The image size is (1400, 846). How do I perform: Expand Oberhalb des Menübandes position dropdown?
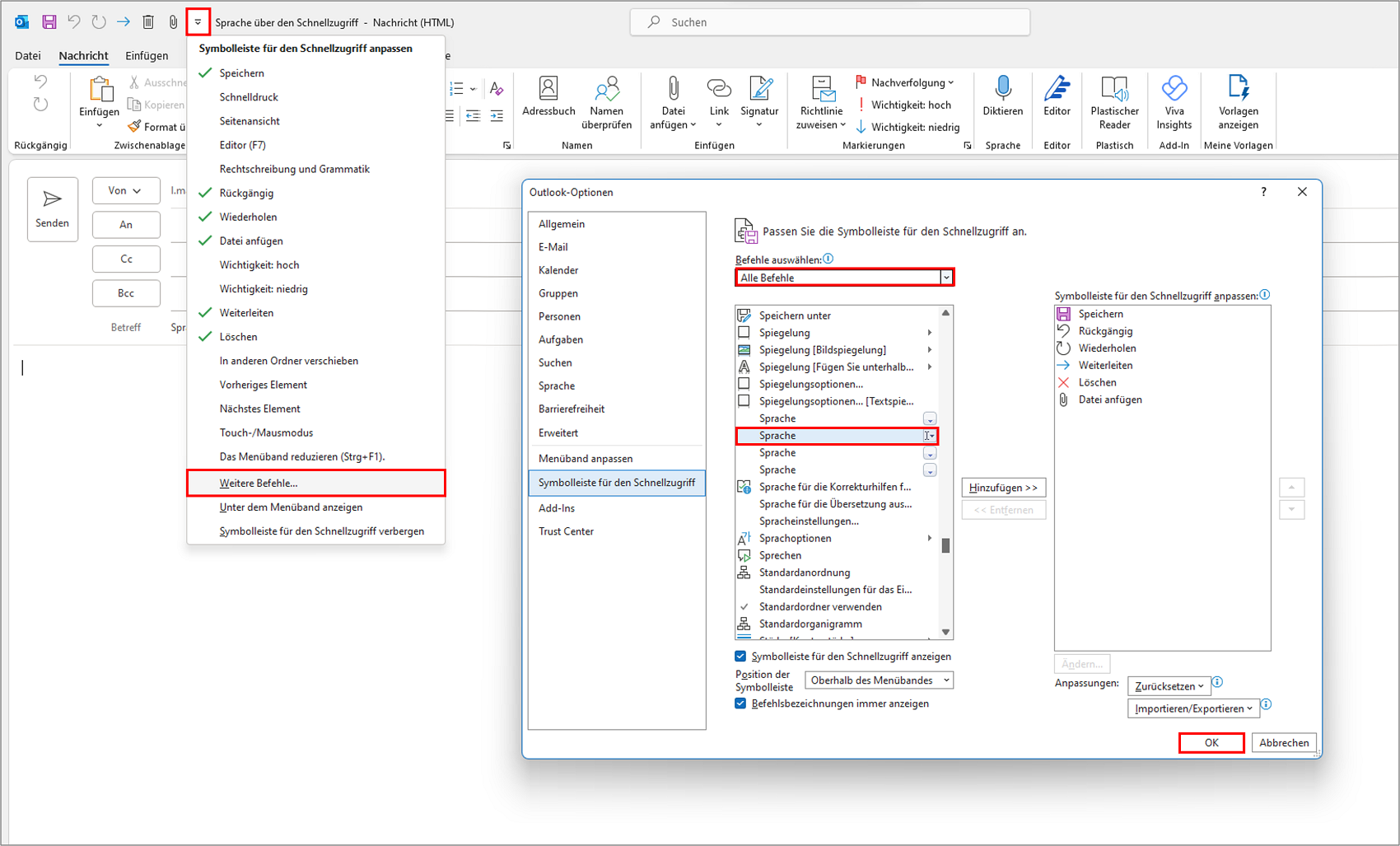tap(879, 680)
